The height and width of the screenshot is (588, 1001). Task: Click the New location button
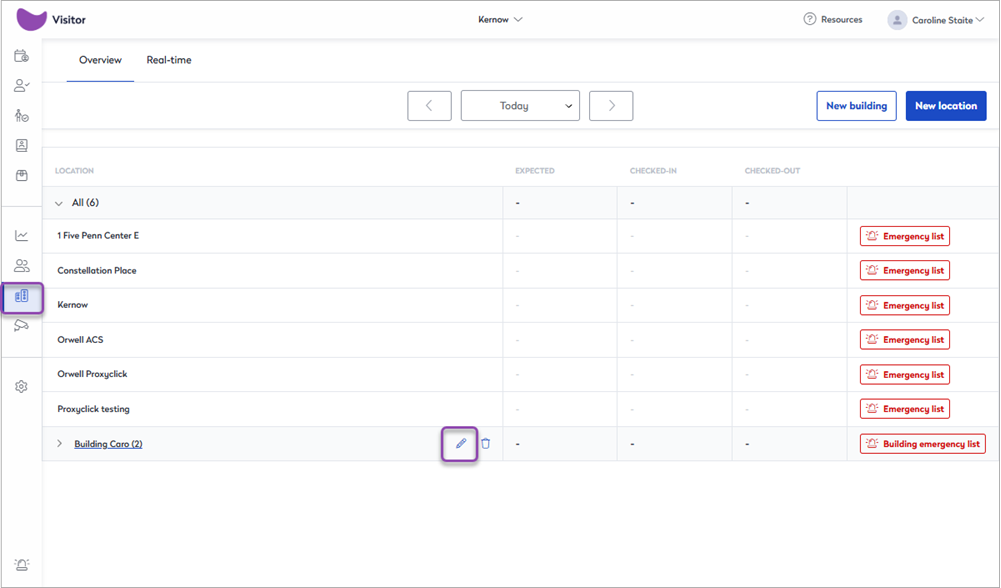click(x=945, y=106)
